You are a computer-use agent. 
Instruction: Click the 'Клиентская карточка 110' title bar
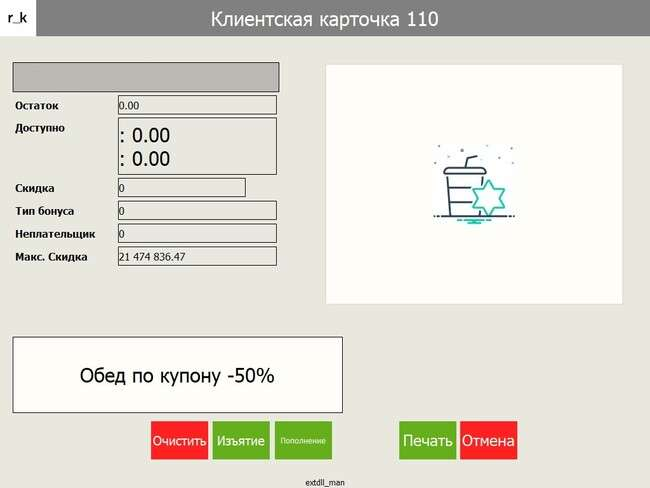[325, 20]
